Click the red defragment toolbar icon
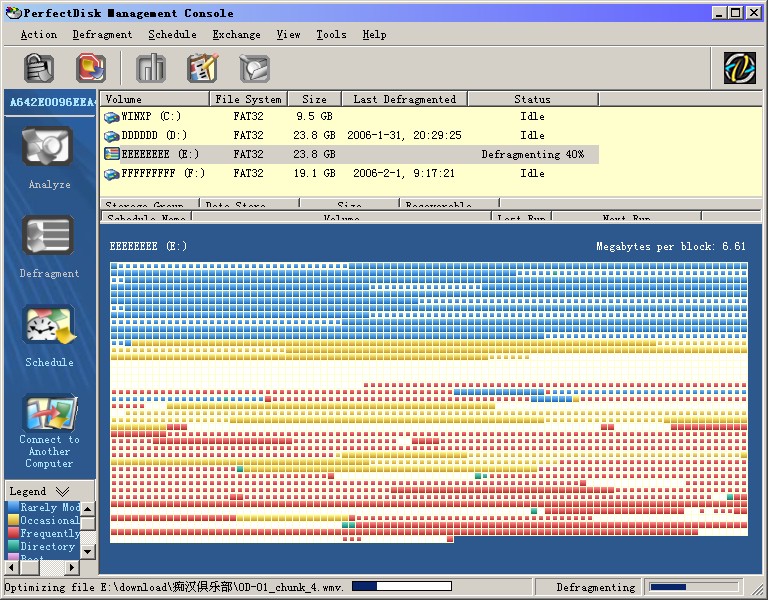The width and height of the screenshot is (768, 600). click(91, 68)
